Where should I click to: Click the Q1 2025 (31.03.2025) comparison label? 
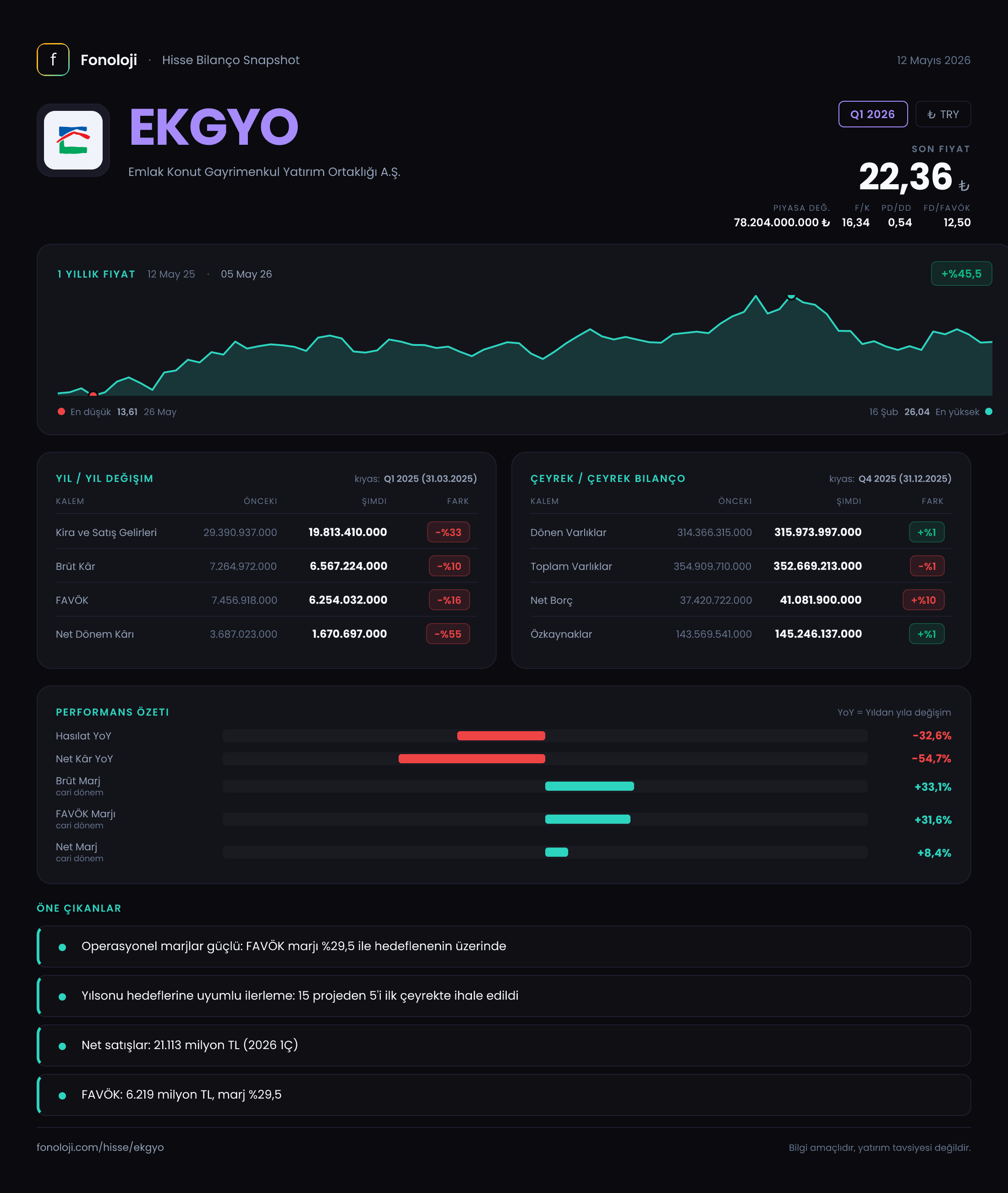point(430,478)
